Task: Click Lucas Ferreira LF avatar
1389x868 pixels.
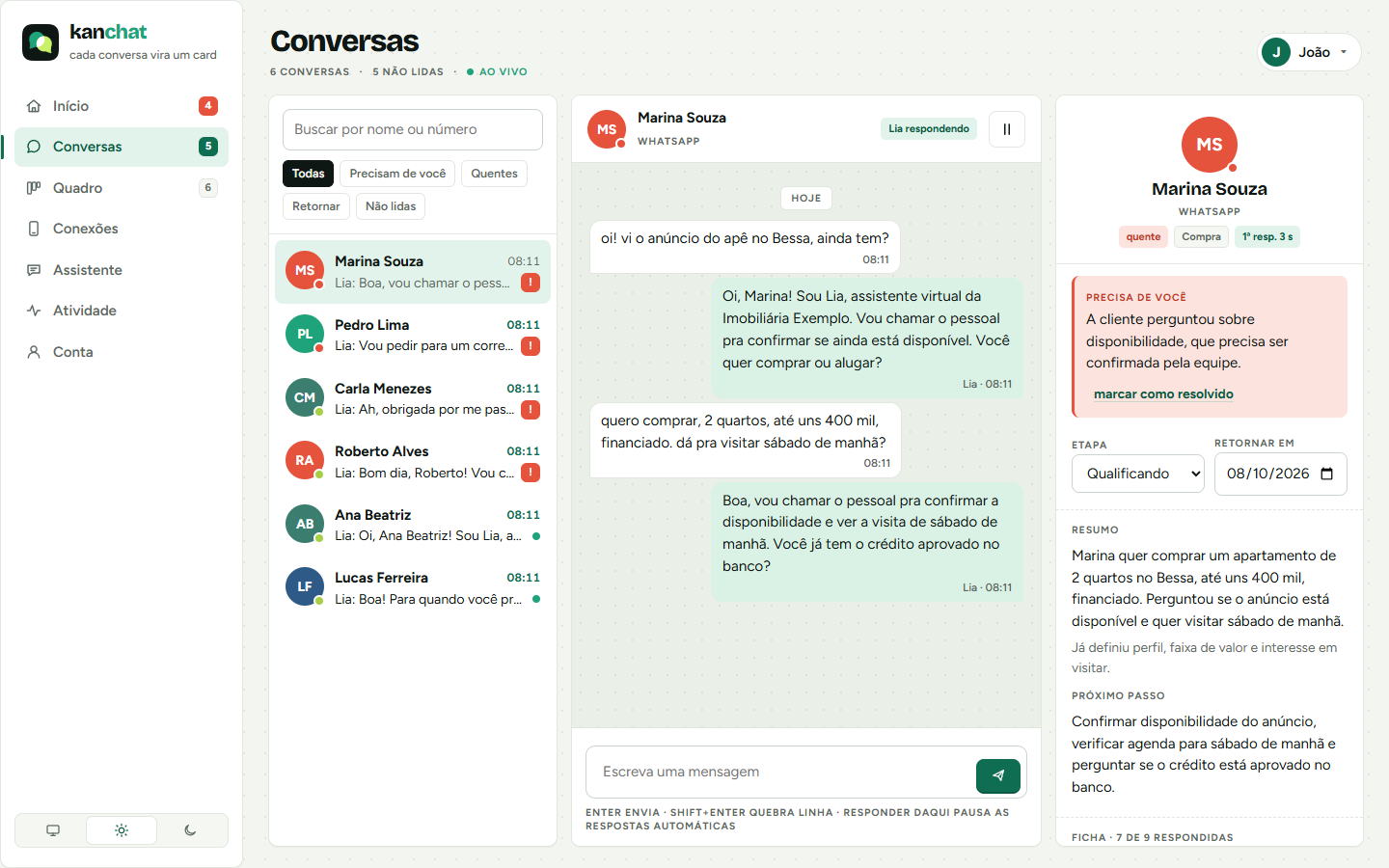Action: pyautogui.click(x=305, y=586)
